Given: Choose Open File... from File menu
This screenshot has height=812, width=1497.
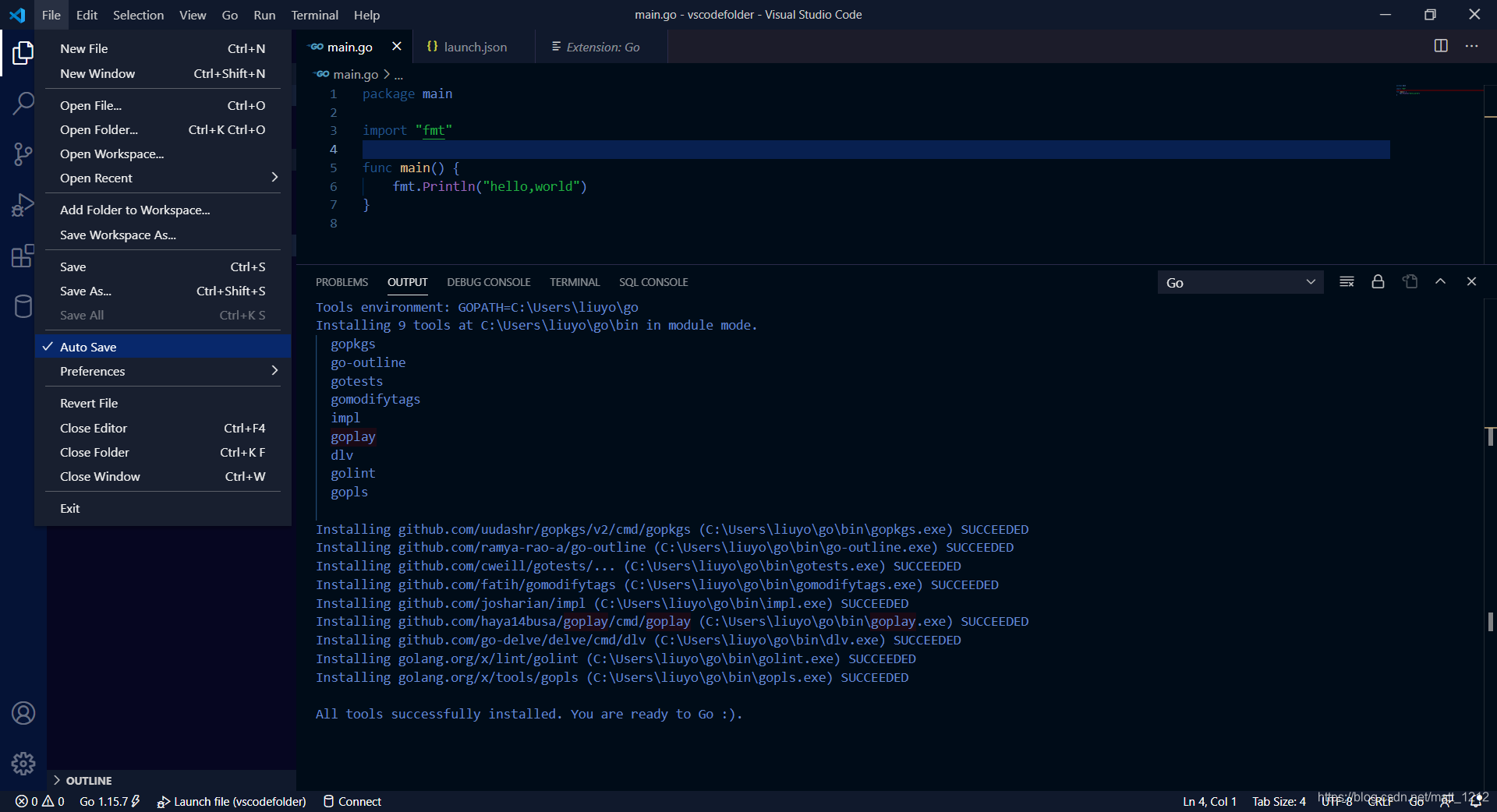Looking at the screenshot, I should point(163,105).
